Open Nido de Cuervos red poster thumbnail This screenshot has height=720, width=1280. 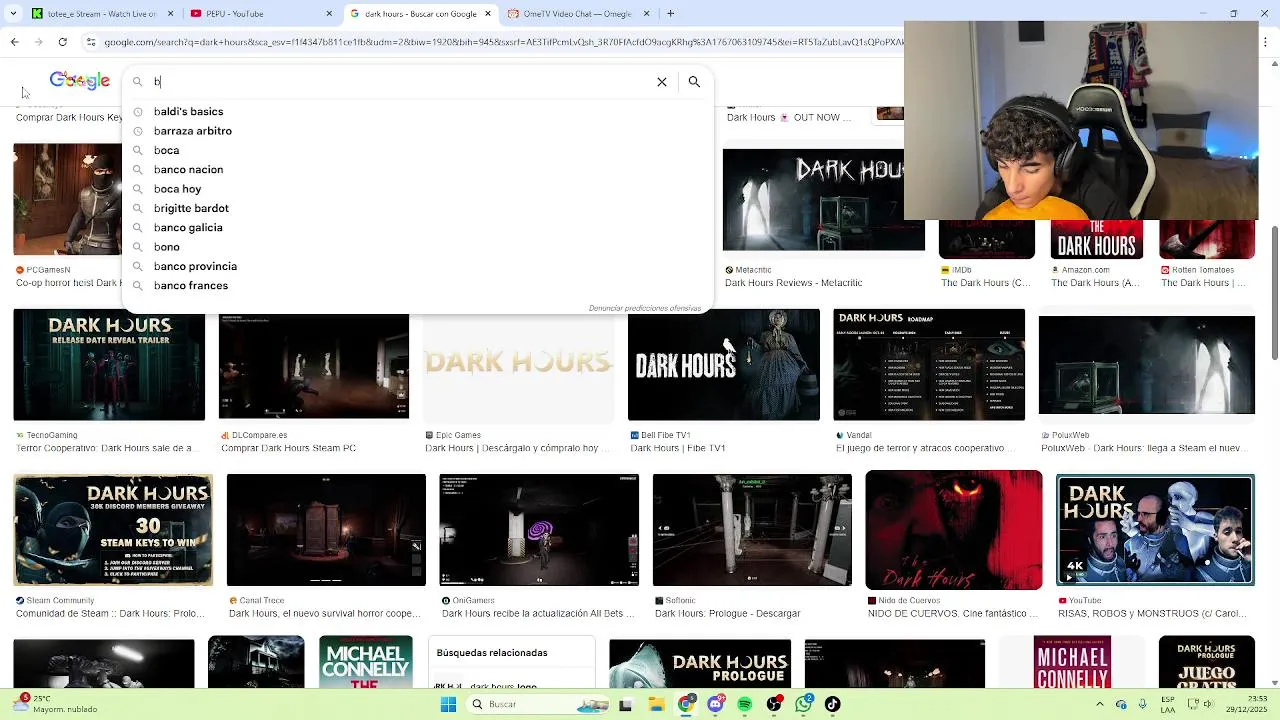(x=954, y=530)
